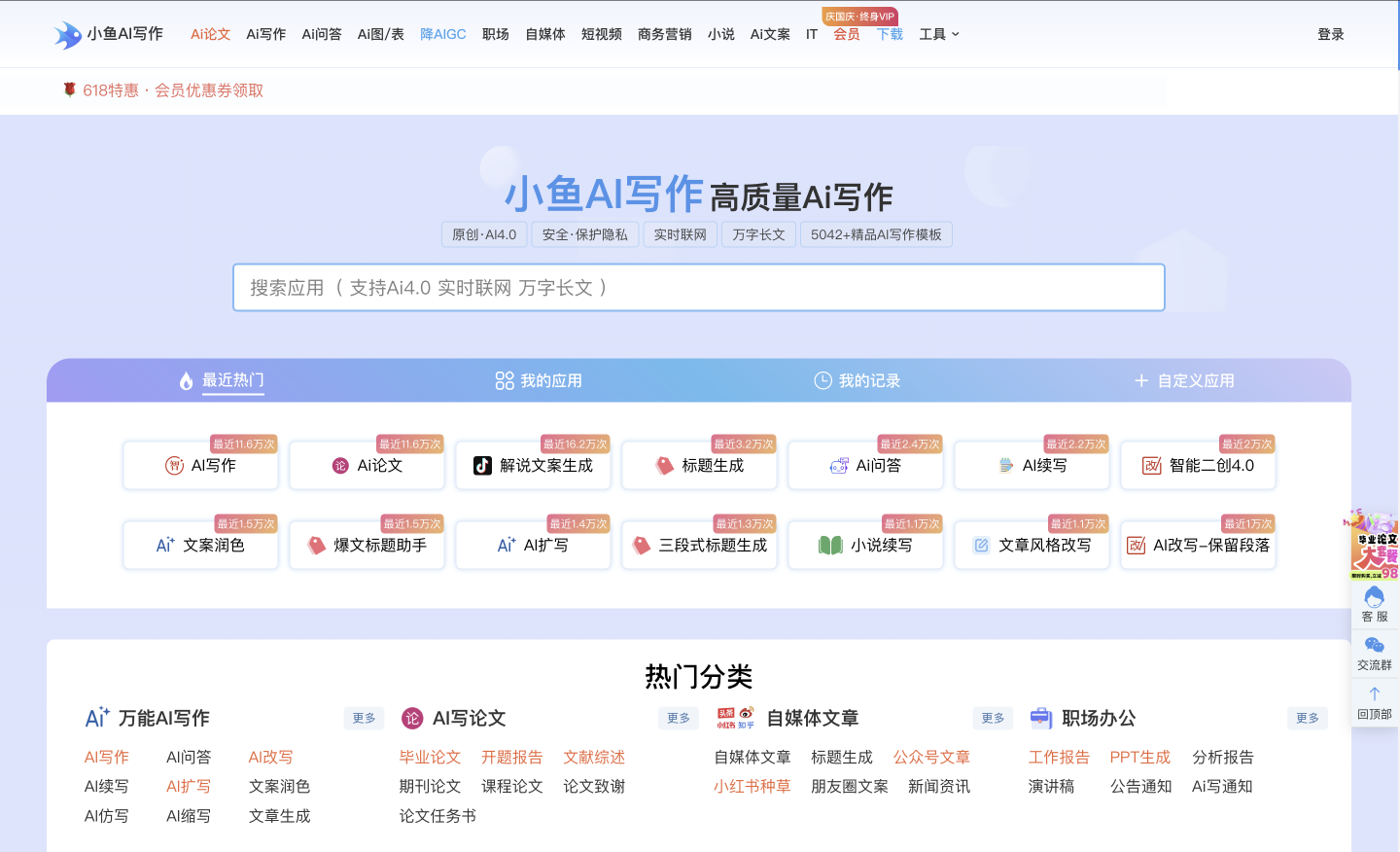This screenshot has width=1400, height=852.
Task: Click the 原创·AI4.0 tag
Action: pos(484,234)
